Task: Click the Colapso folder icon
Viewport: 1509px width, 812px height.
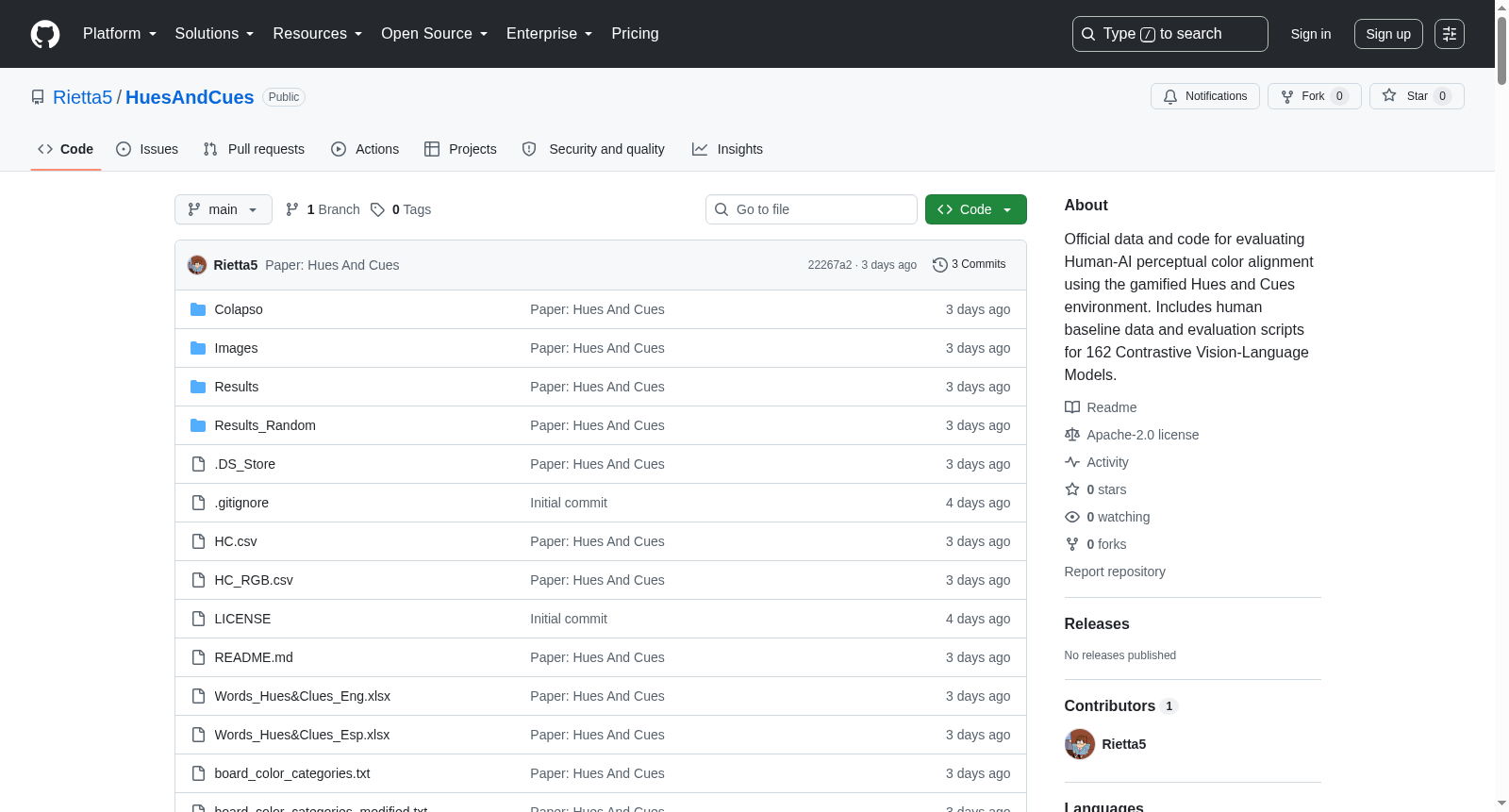Action: (x=198, y=309)
